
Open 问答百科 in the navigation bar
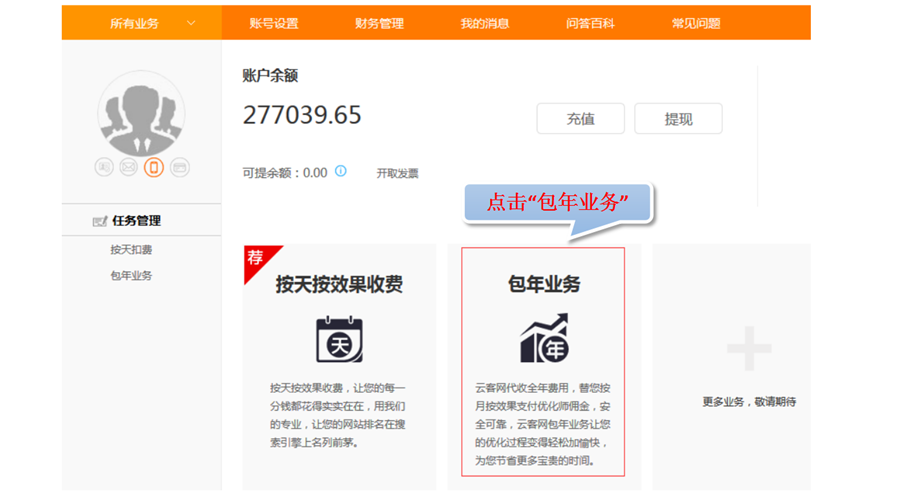pos(590,23)
